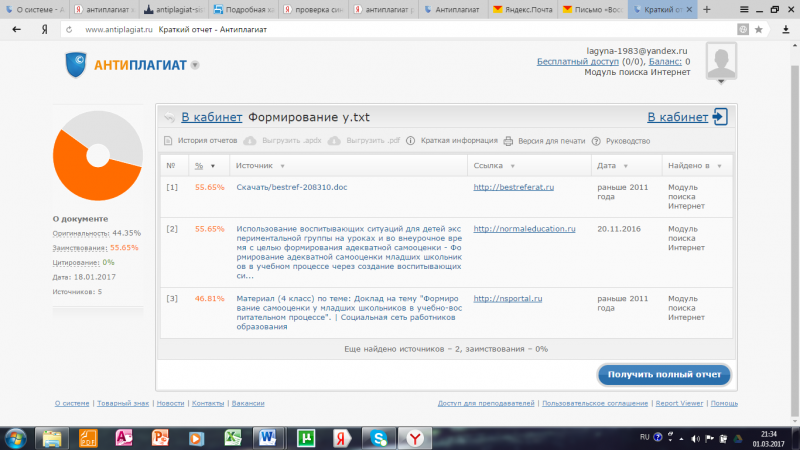800x450 pixels.
Task: Open the Краткая информация info icon
Action: pos(411,141)
